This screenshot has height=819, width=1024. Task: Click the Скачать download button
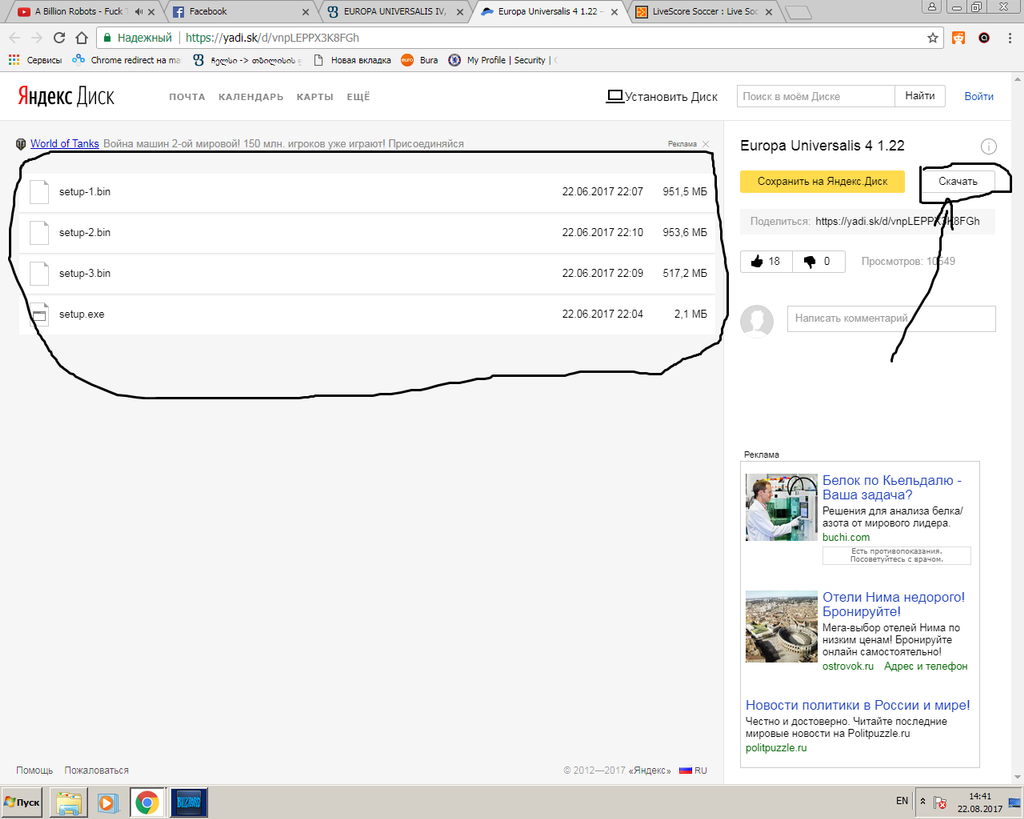pos(958,182)
